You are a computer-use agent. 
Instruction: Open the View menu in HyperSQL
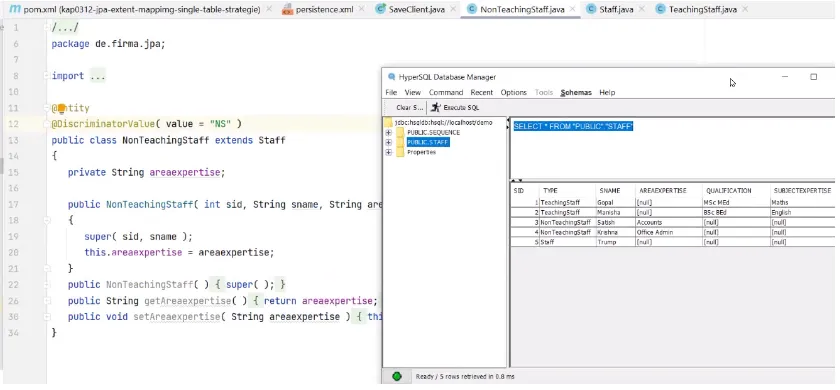412,92
